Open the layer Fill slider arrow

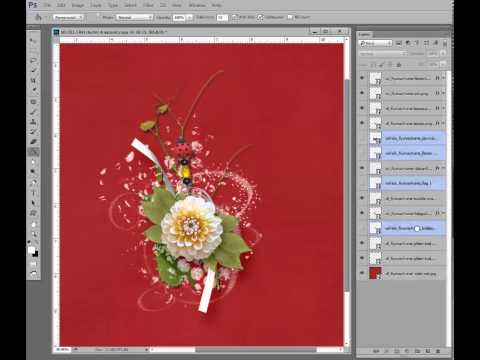coord(443,64)
